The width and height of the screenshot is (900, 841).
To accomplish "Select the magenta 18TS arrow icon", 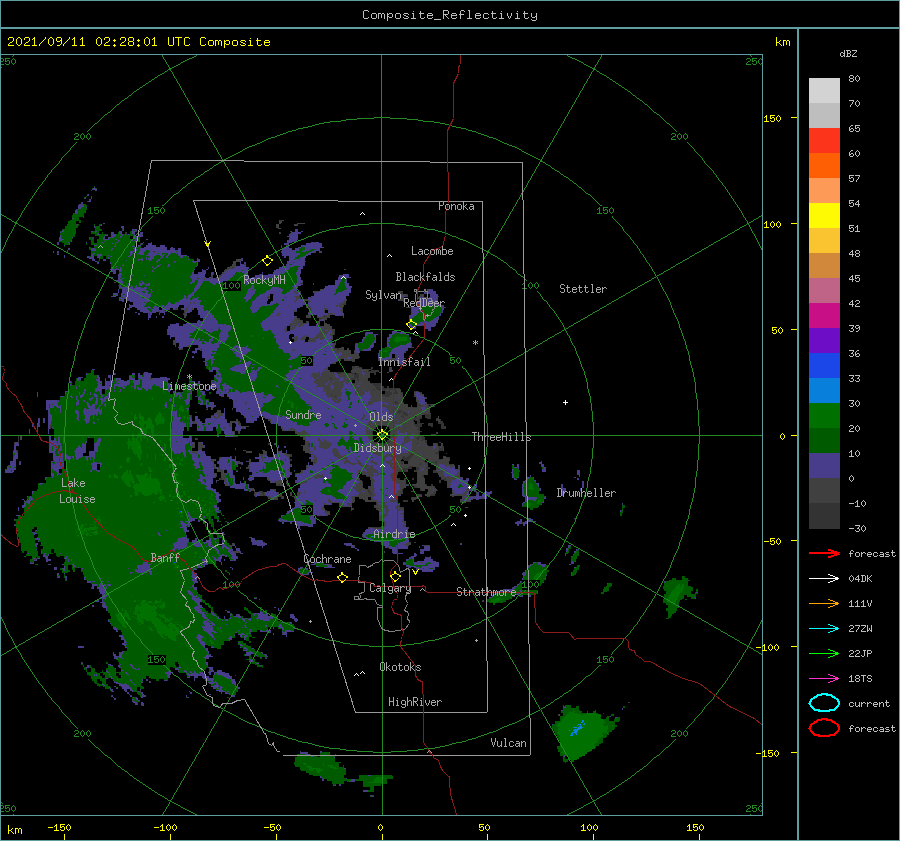I will pyautogui.click(x=824, y=679).
